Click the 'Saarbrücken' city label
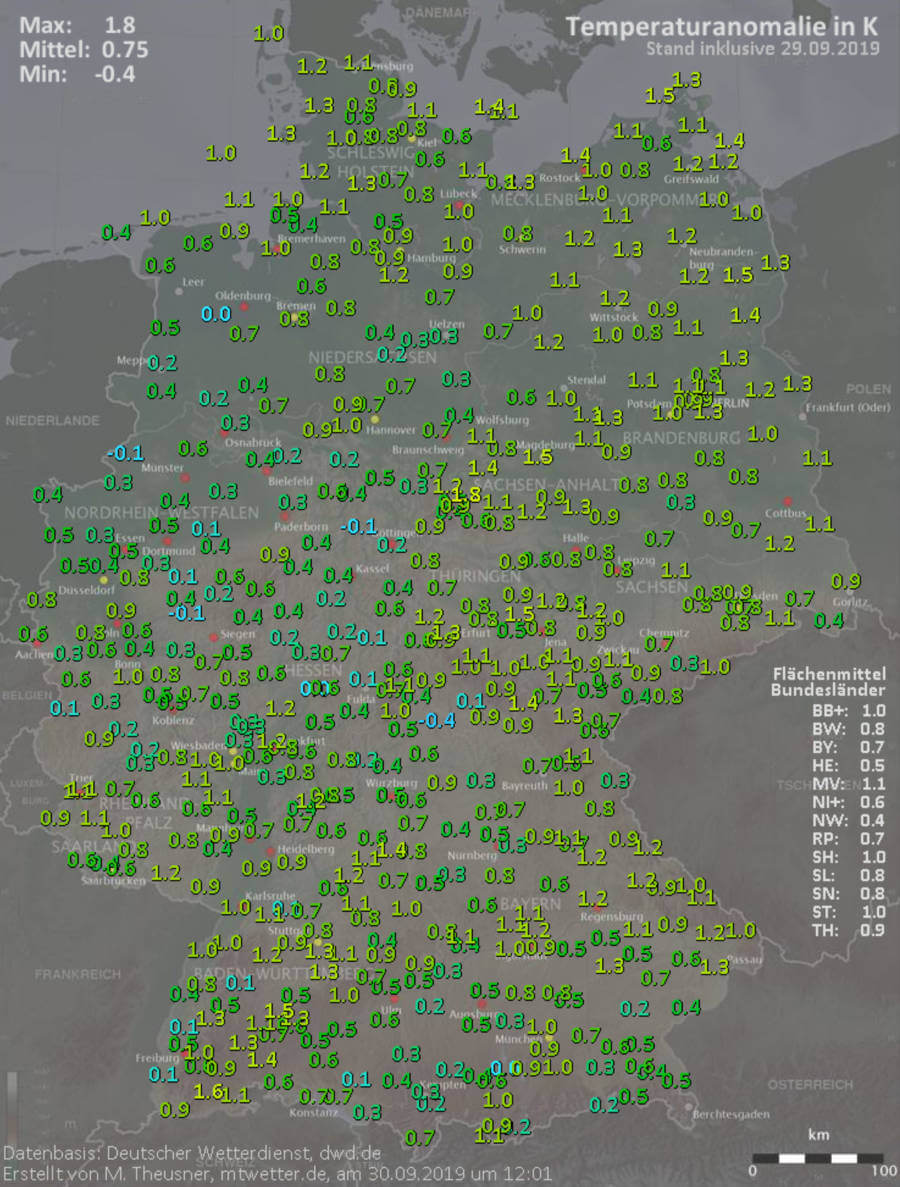 coord(113,880)
